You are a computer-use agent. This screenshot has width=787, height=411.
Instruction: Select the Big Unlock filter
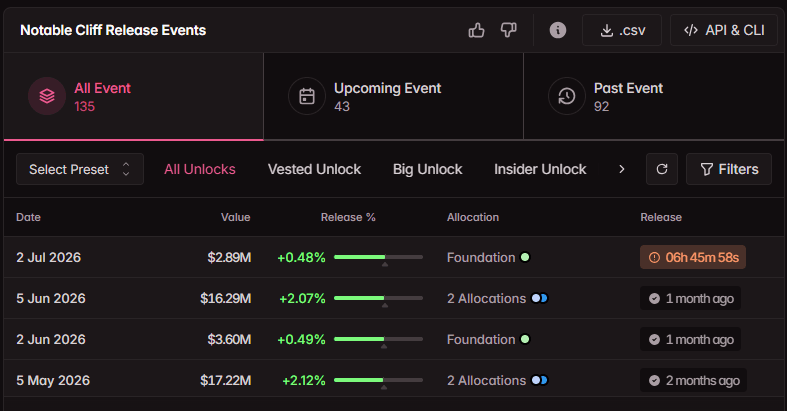coord(428,169)
